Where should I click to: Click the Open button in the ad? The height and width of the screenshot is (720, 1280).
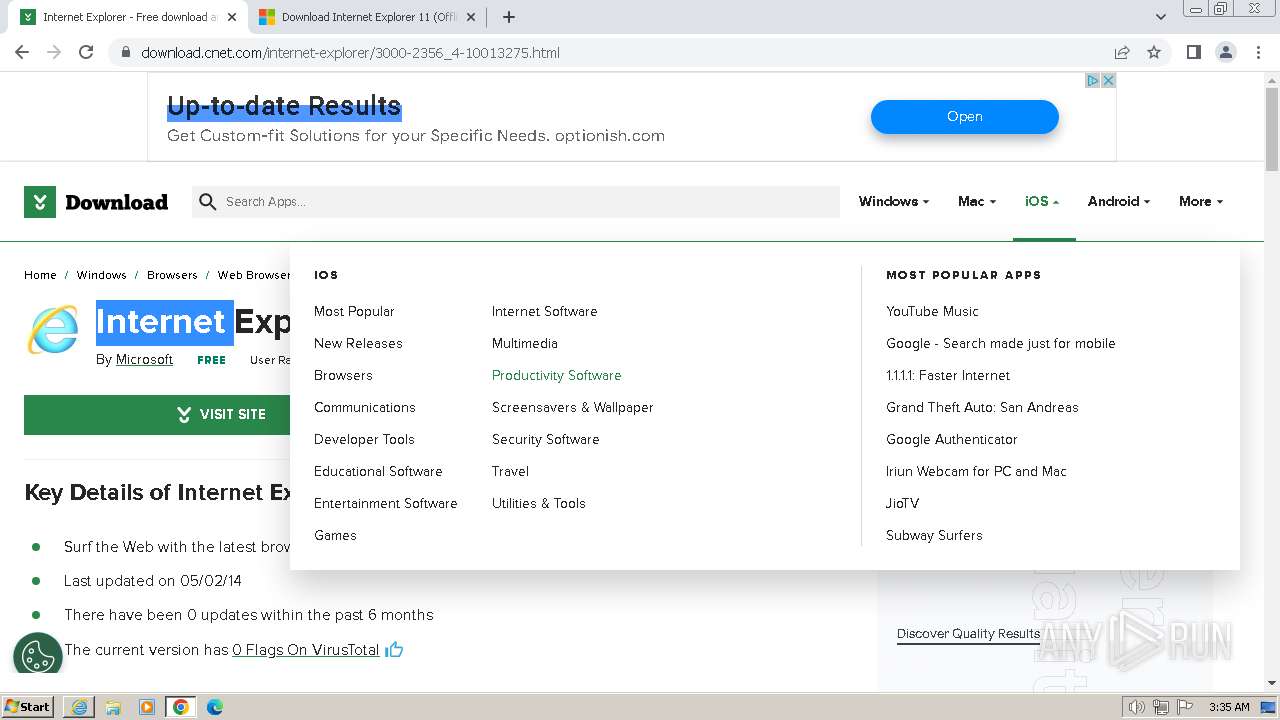pos(964,116)
